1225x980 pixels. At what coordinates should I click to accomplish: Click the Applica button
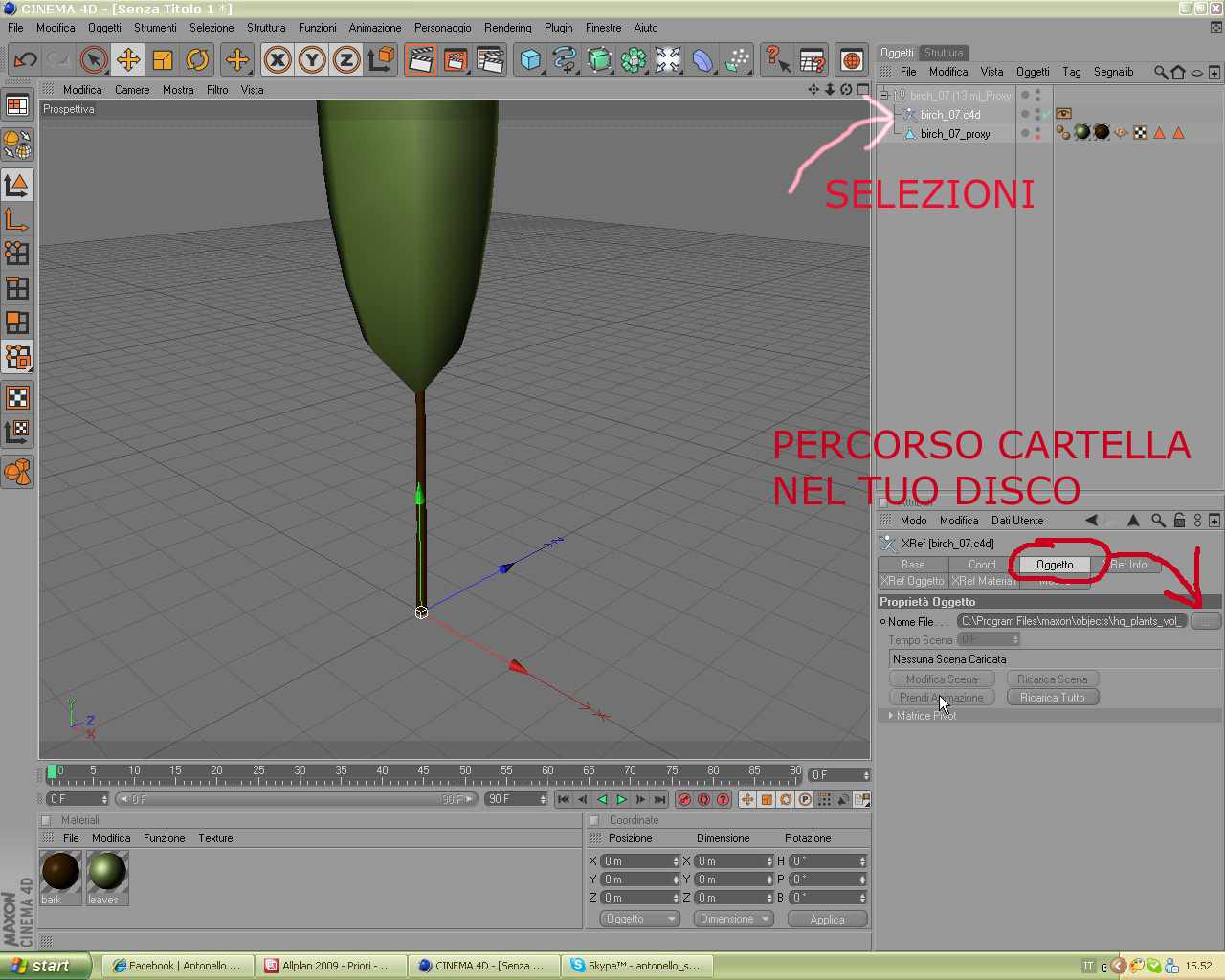[828, 919]
